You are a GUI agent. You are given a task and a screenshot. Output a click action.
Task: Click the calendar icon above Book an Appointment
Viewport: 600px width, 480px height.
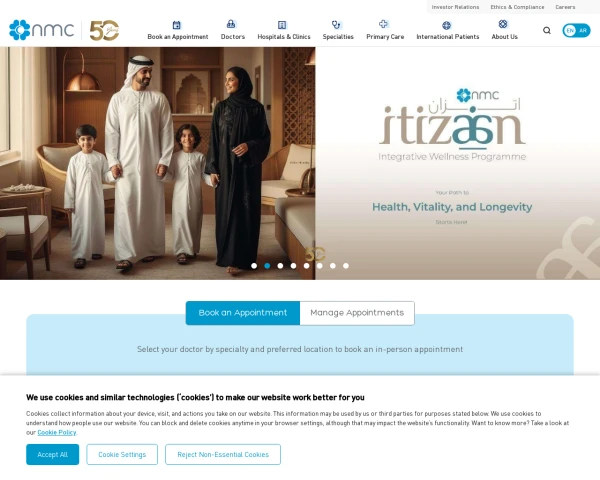point(176,25)
